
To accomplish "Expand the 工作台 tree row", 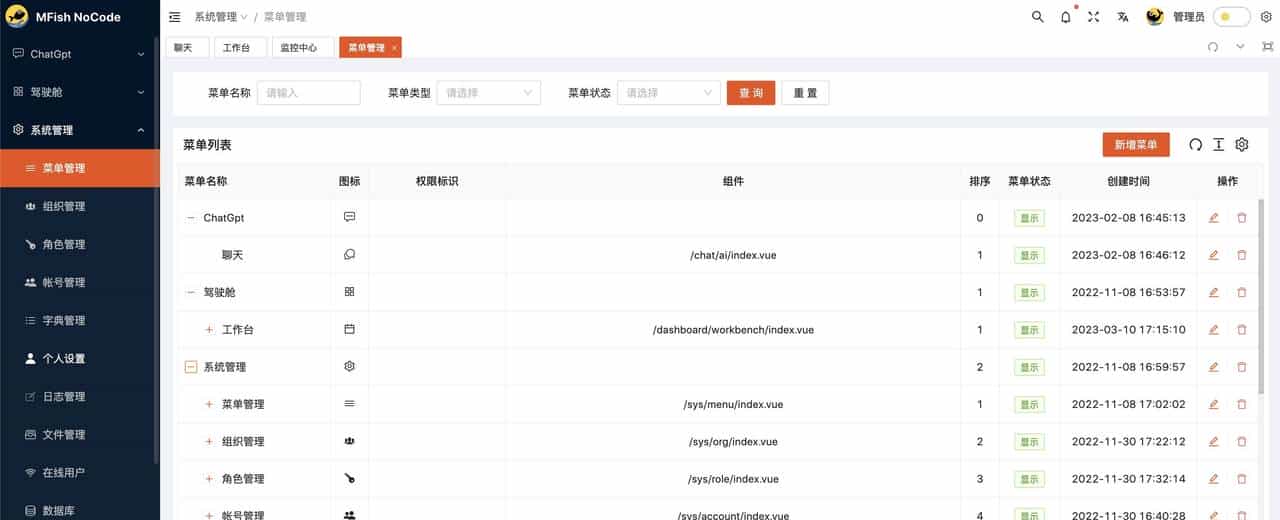I will coord(209,330).
